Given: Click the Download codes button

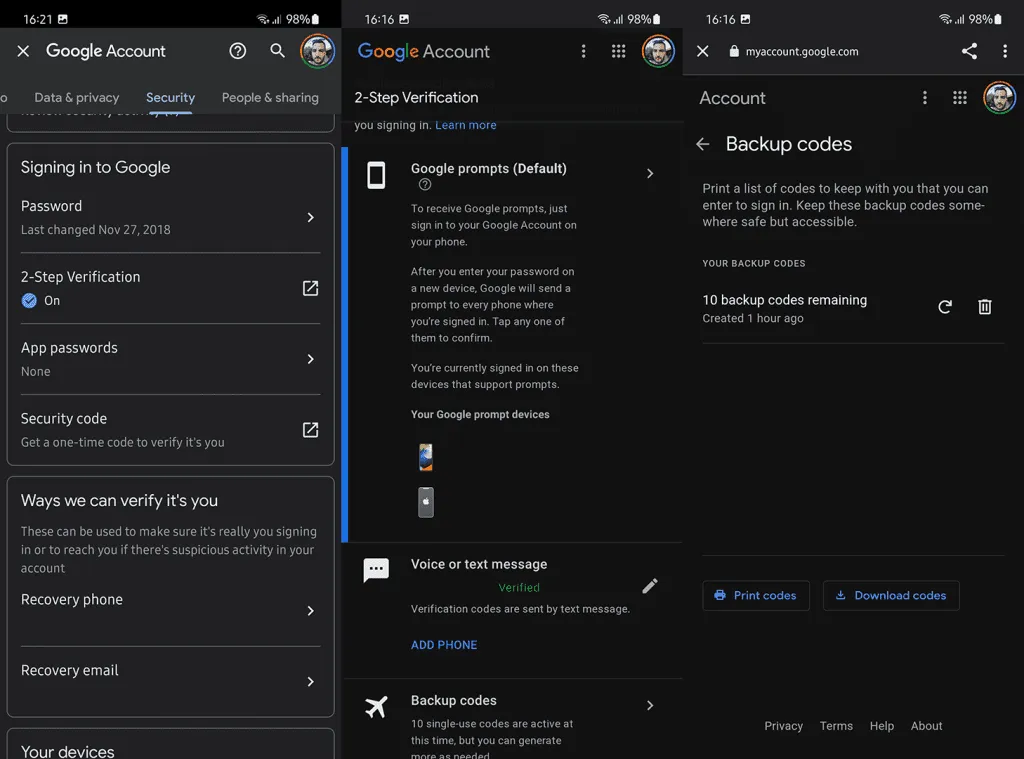Looking at the screenshot, I should click(891, 596).
